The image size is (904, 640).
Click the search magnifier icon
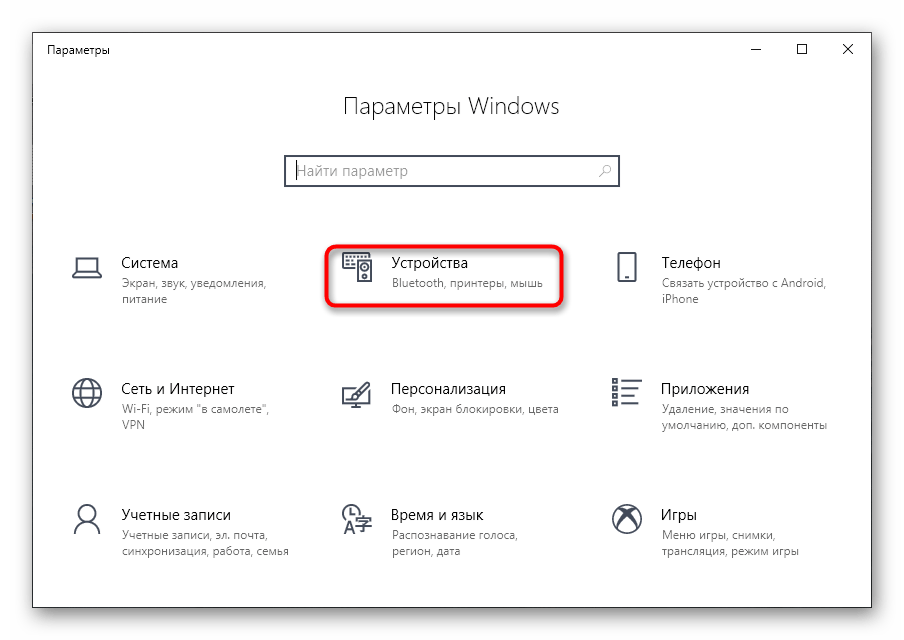(x=605, y=171)
